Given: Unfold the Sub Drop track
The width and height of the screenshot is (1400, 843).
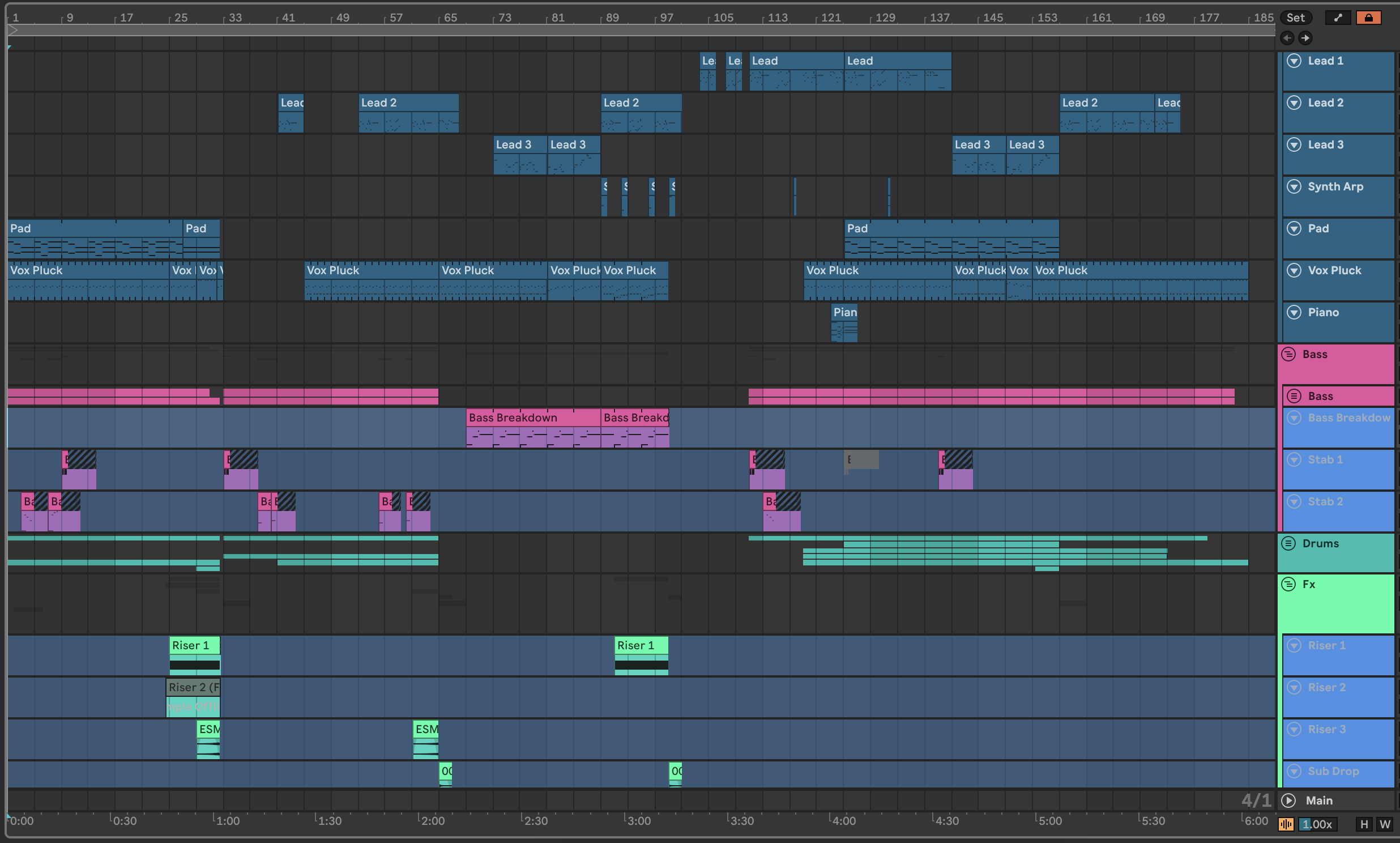Looking at the screenshot, I should [x=1294, y=772].
